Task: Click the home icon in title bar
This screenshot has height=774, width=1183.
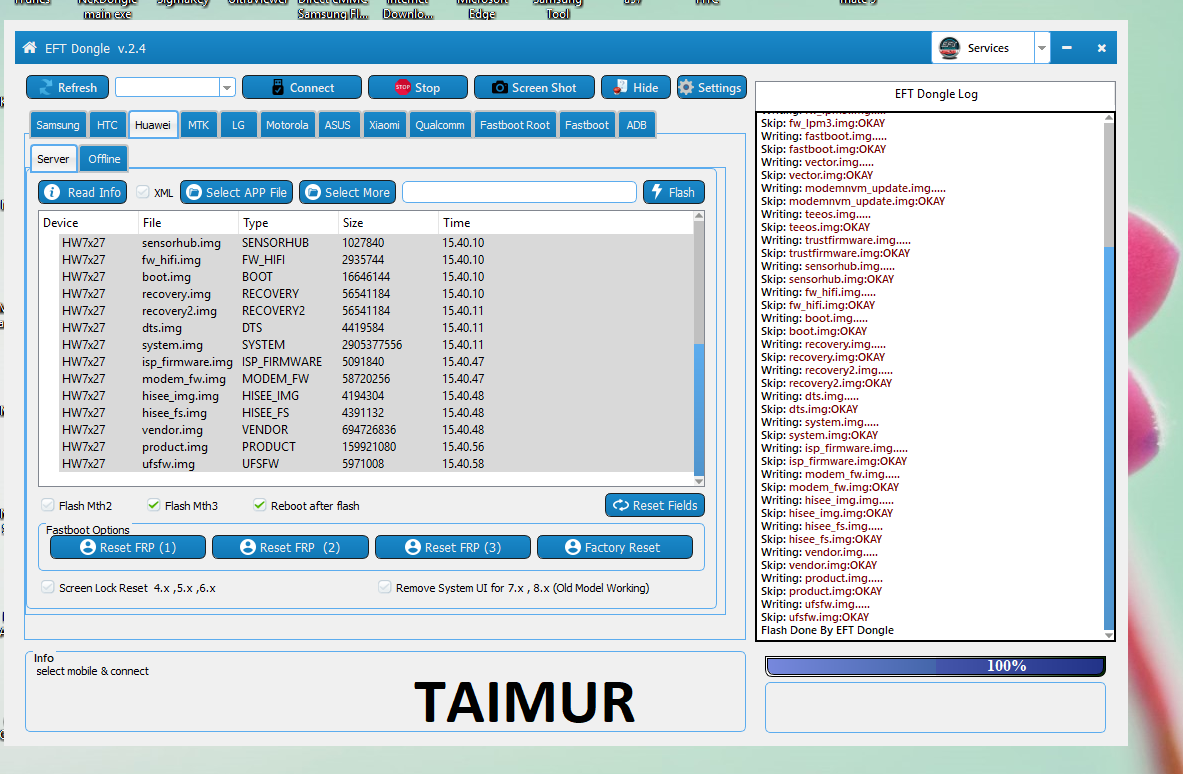Action: (29, 48)
